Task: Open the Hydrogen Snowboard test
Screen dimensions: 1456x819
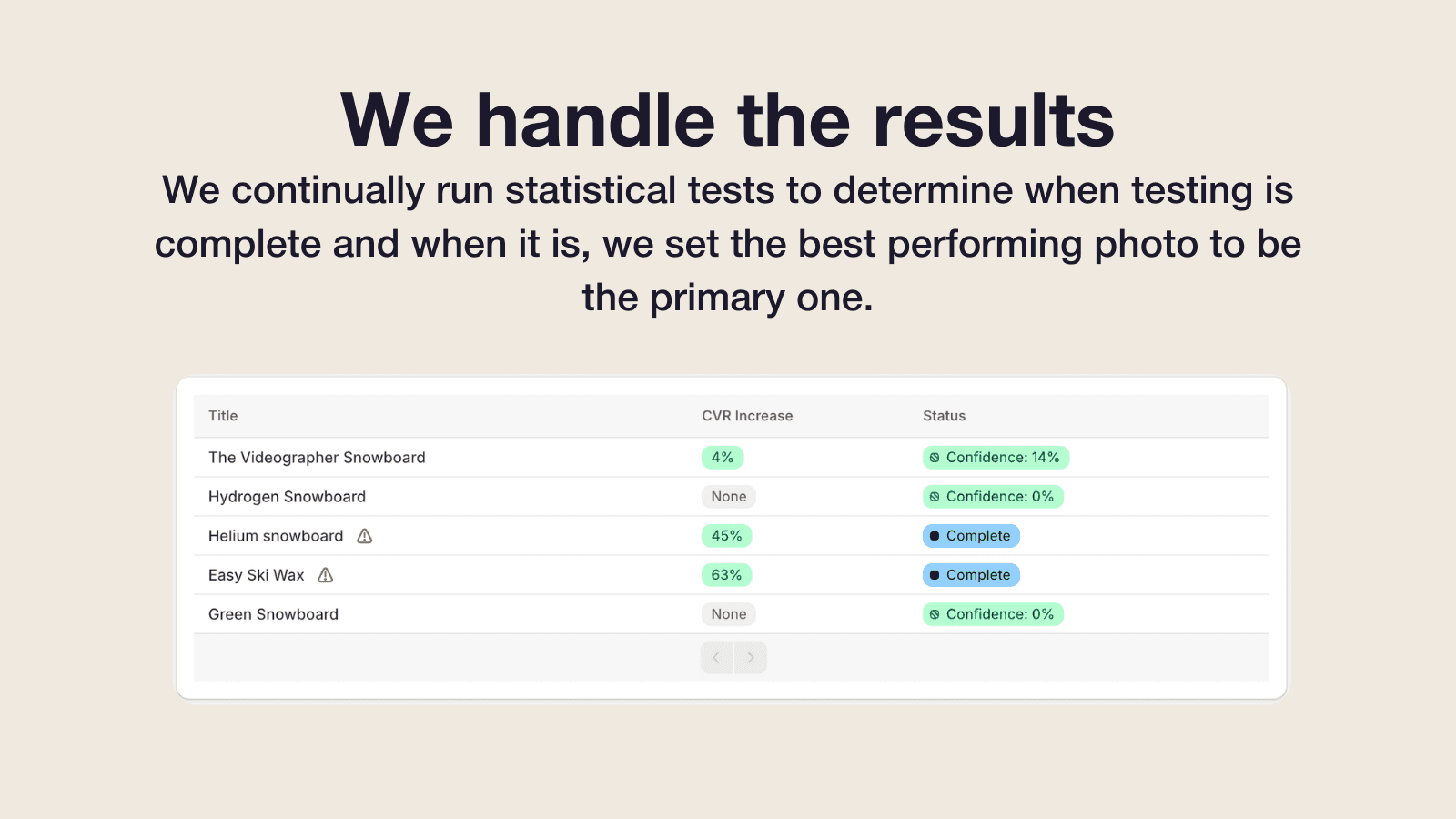Action: [287, 497]
